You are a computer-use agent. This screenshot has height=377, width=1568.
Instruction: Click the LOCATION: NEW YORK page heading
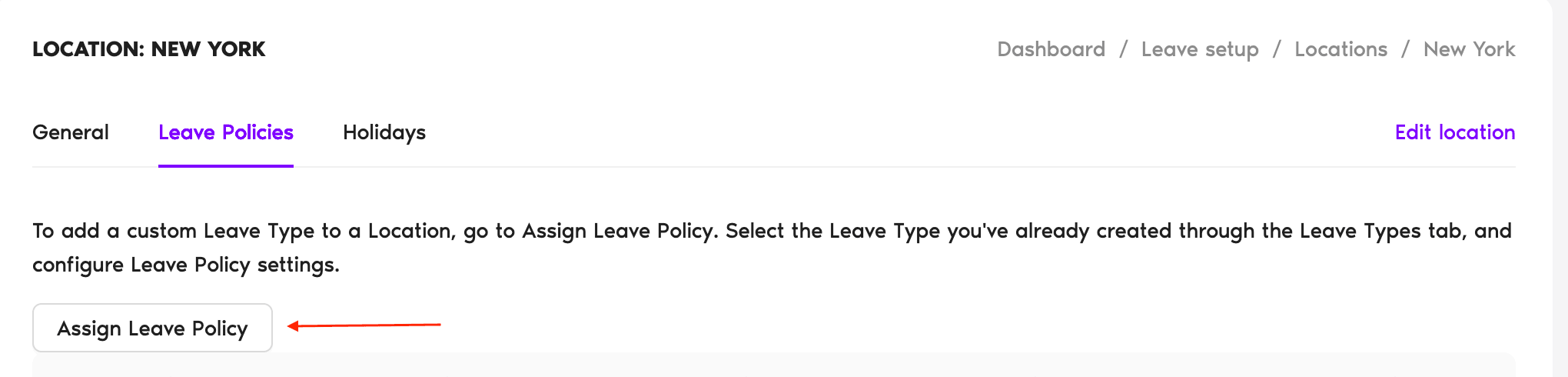(148, 49)
